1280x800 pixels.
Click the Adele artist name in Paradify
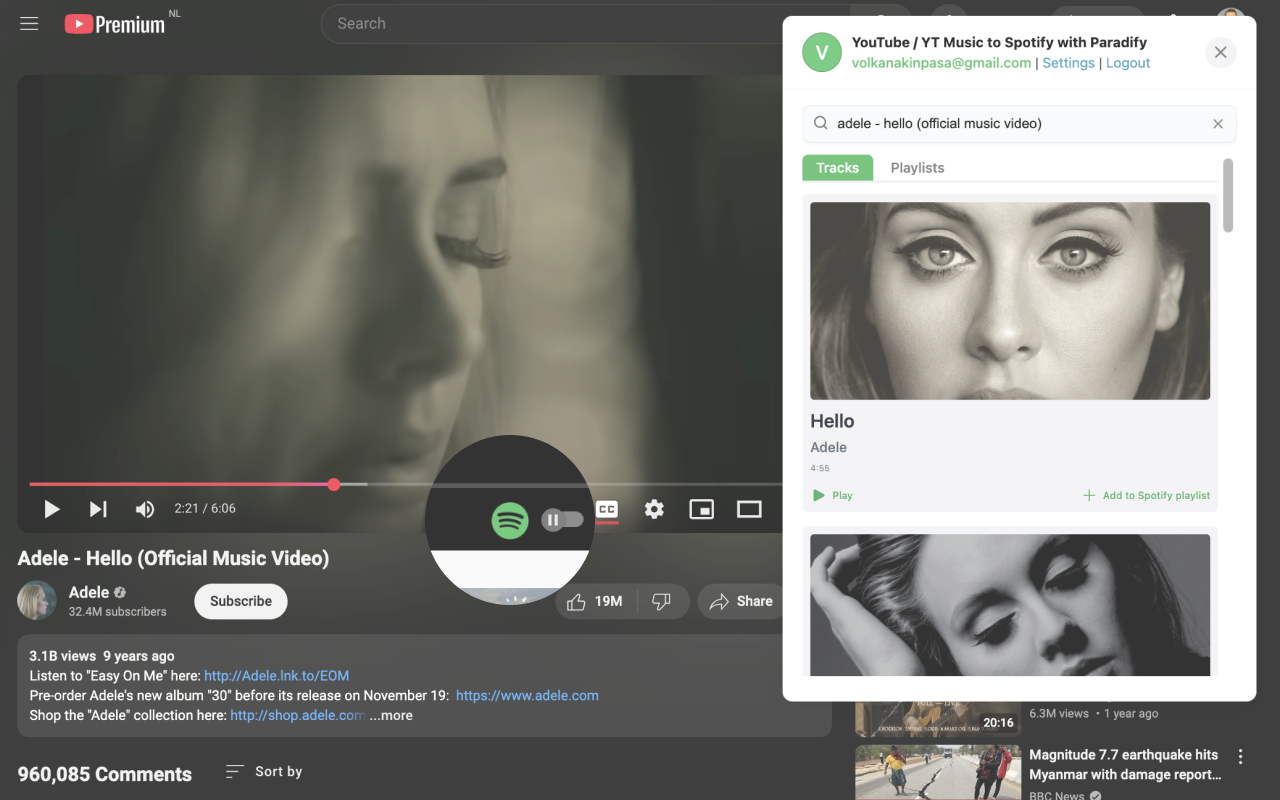click(828, 447)
